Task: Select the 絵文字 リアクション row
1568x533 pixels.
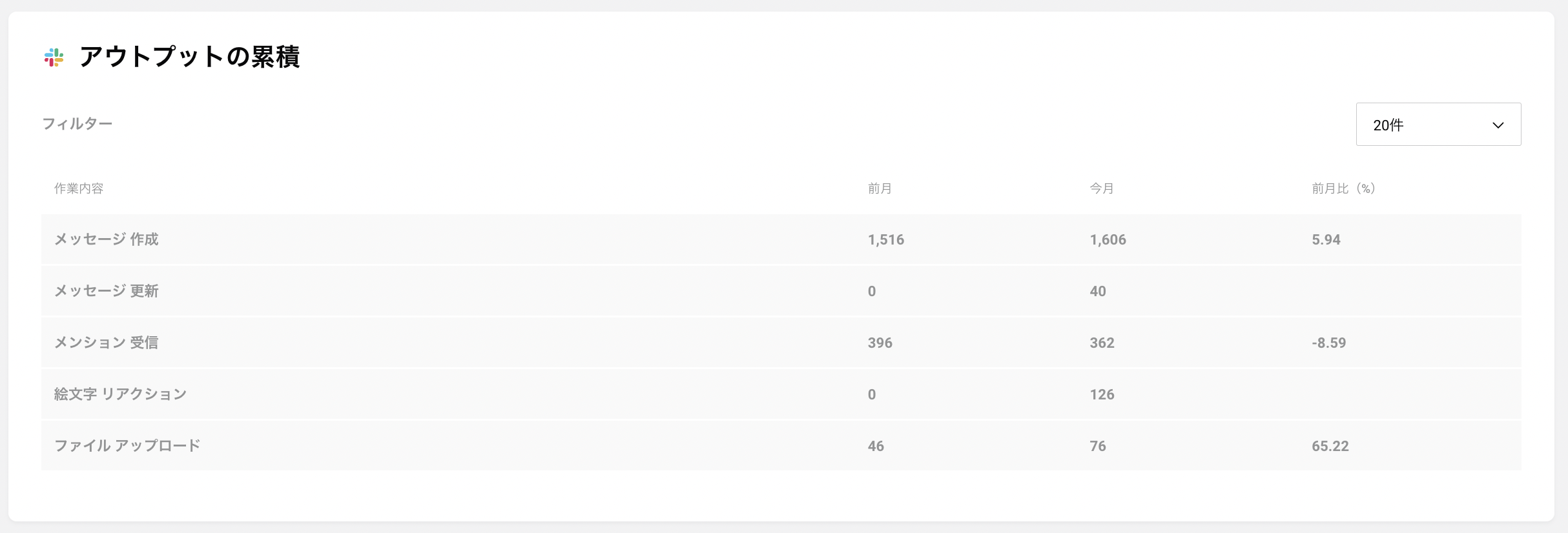Action: (781, 394)
